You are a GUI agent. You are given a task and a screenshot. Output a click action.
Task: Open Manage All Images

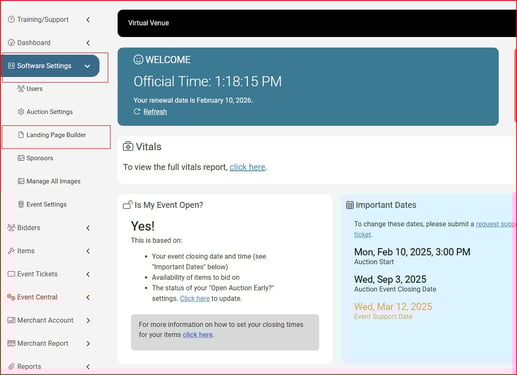pyautogui.click(x=53, y=181)
